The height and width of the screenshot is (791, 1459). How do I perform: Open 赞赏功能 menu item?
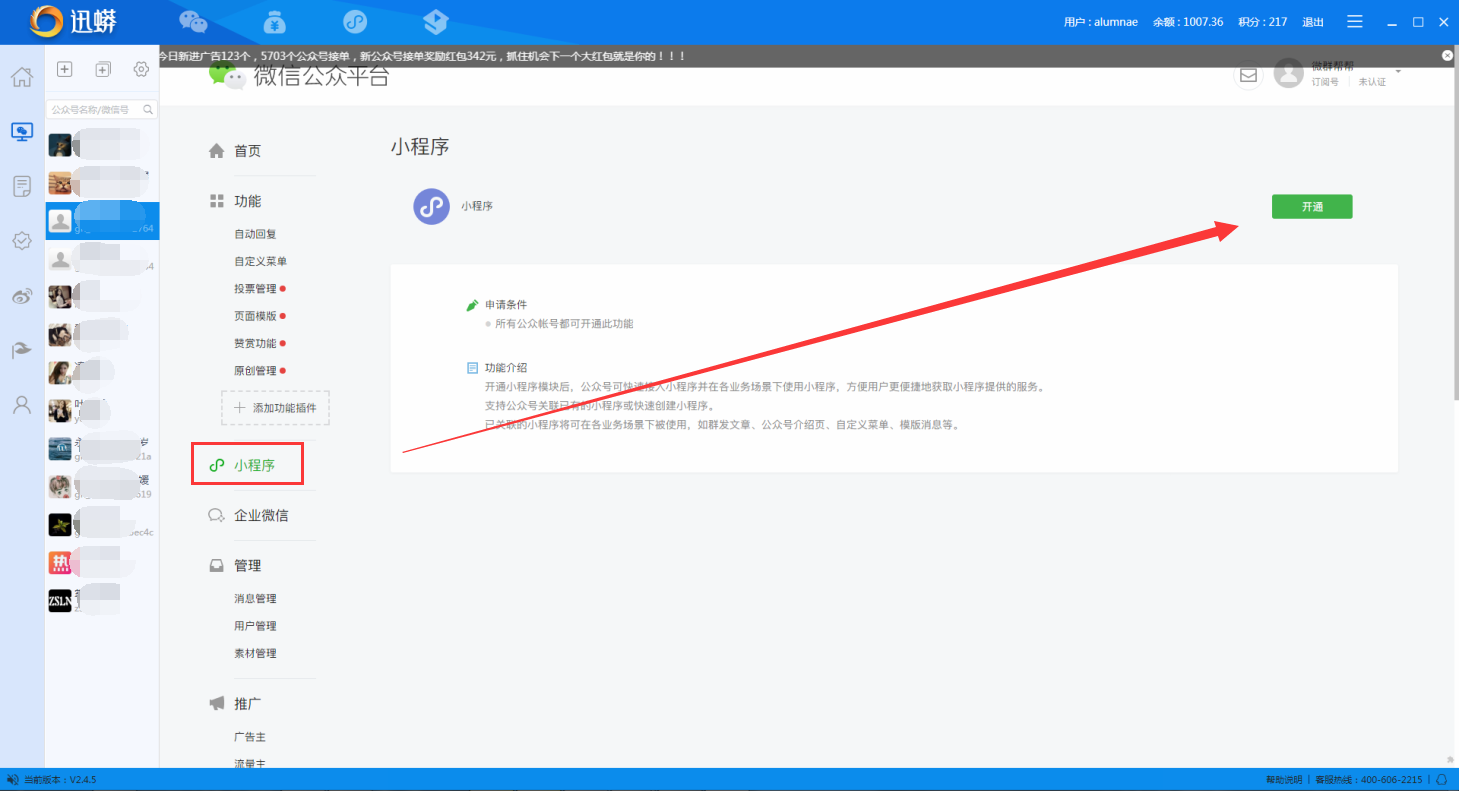(255, 343)
